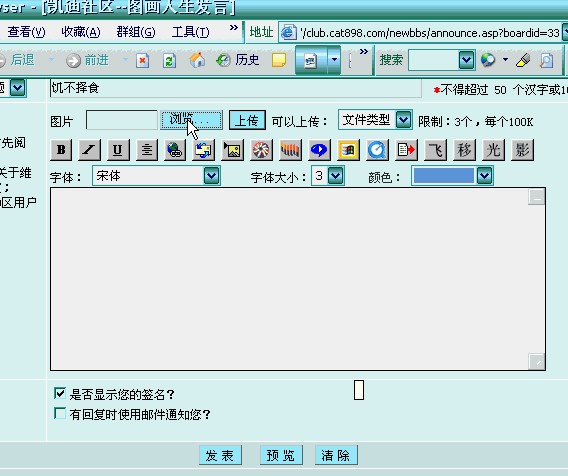The image size is (568, 476).
Task: Expand the 宋体 font dropdown
Action: (x=212, y=176)
